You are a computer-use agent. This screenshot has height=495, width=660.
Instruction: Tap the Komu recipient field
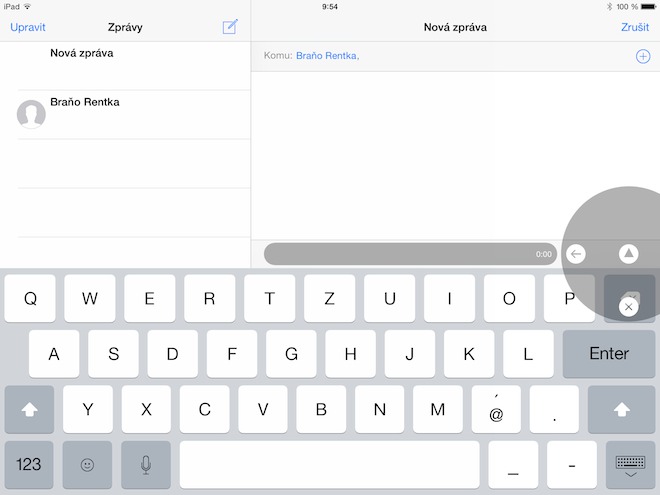pyautogui.click(x=455, y=56)
